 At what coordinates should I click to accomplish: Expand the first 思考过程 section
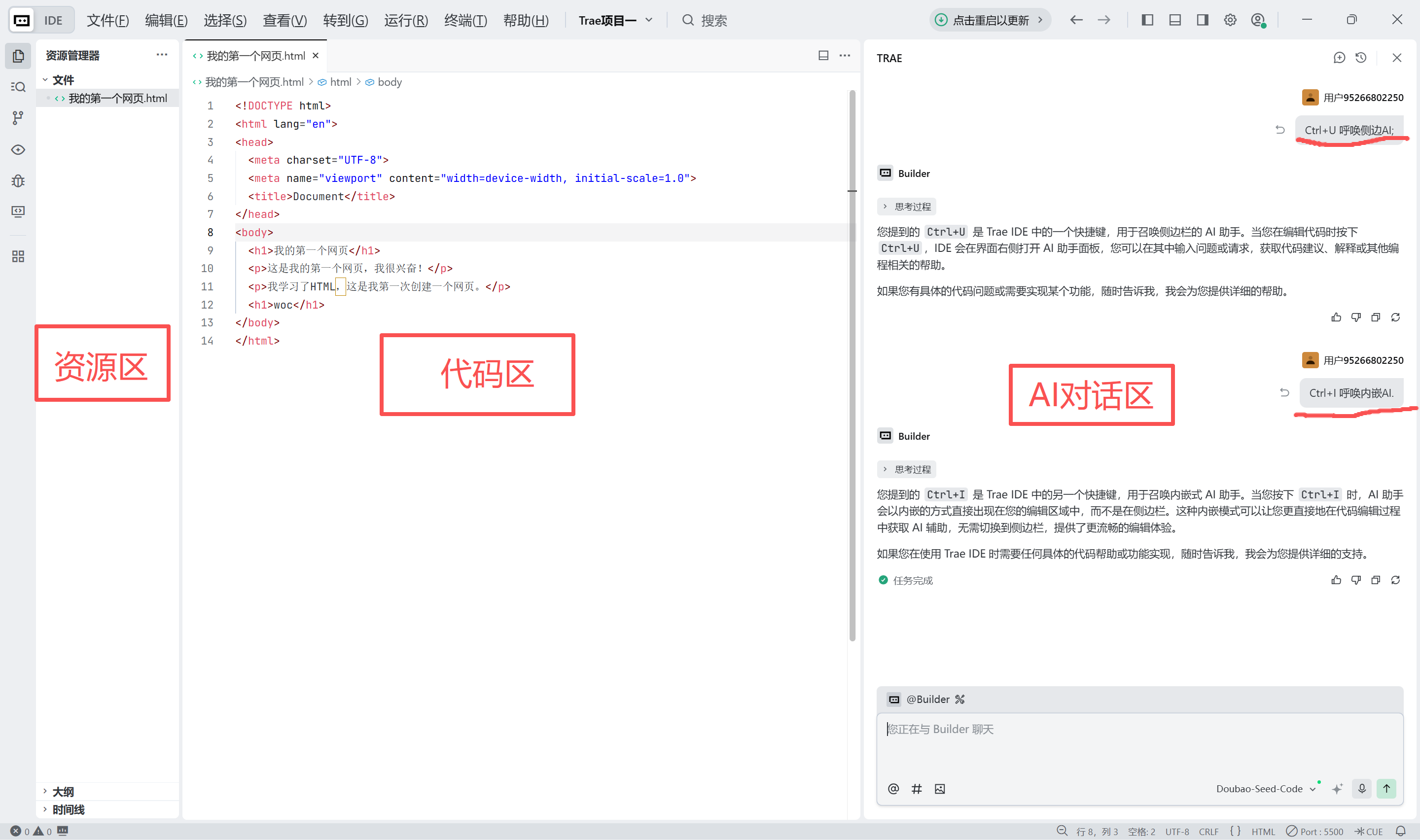pyautogui.click(x=907, y=207)
